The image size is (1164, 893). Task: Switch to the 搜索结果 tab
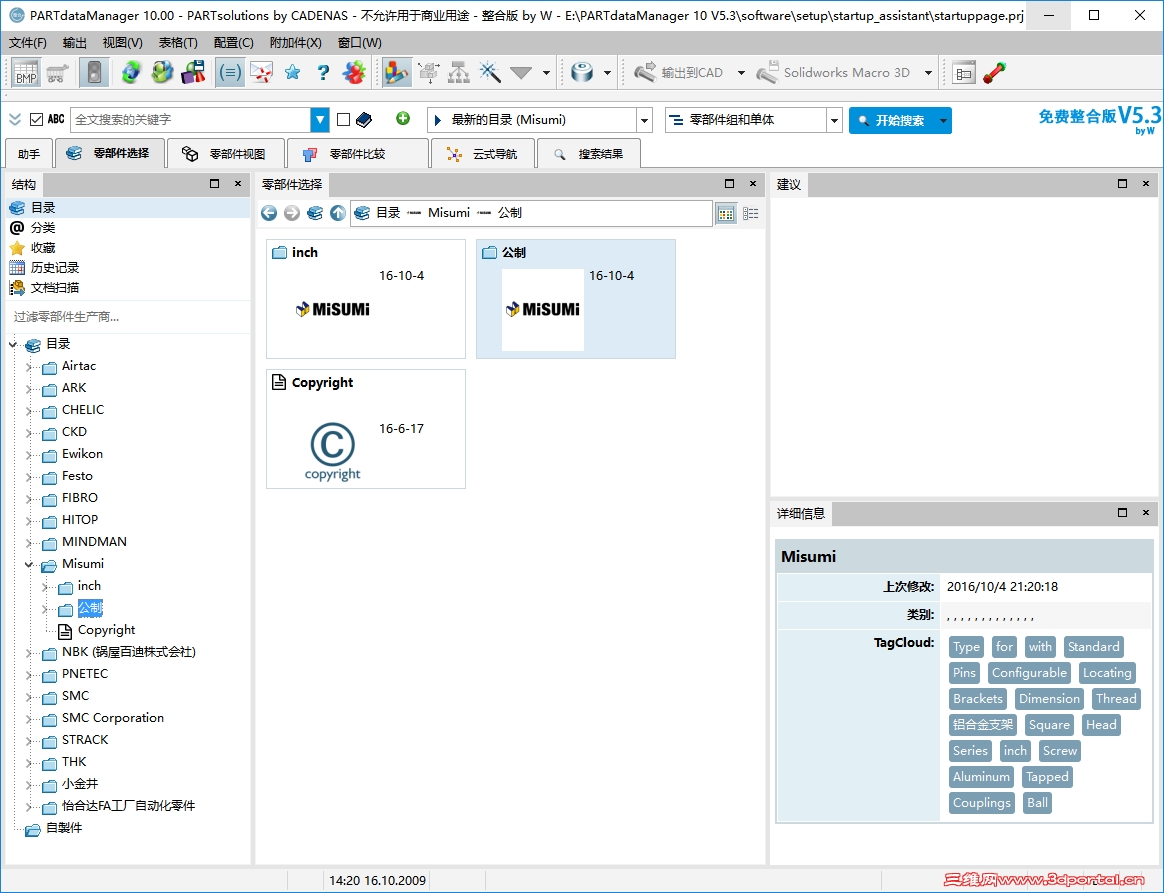pos(589,154)
